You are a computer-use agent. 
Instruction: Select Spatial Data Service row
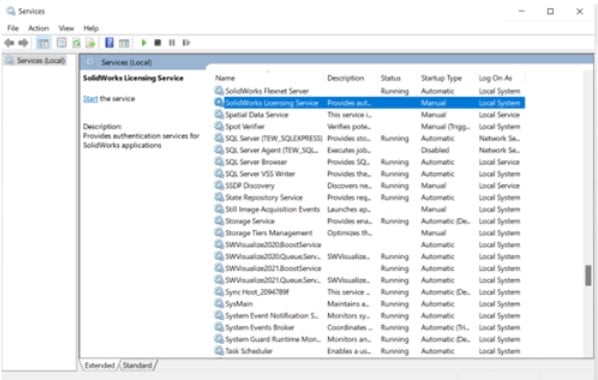369,114
